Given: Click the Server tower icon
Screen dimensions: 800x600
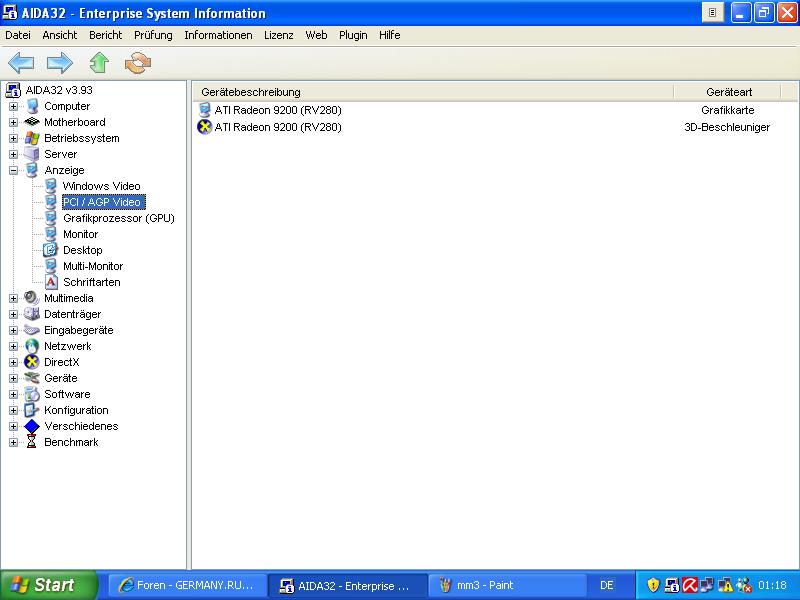Looking at the screenshot, I should pos(32,154).
